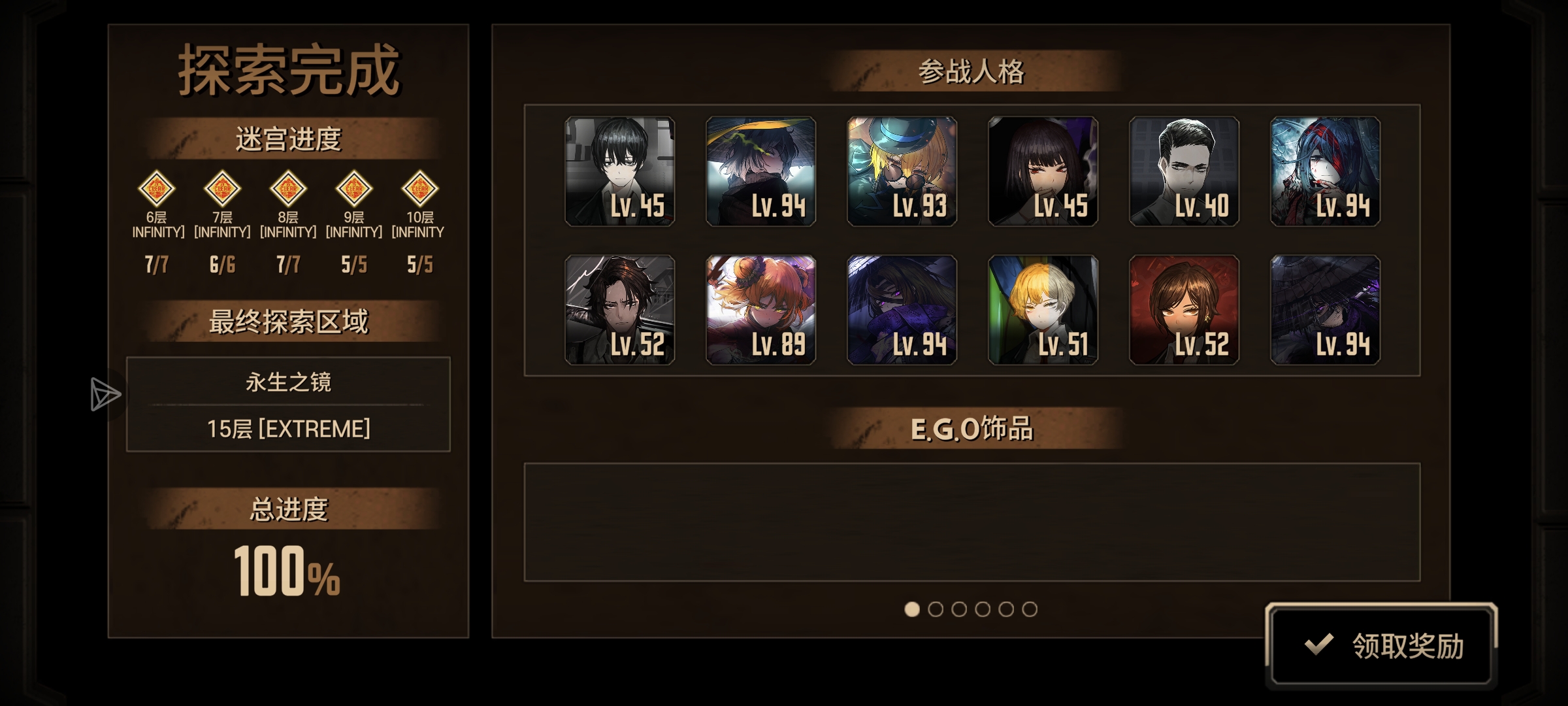Open the 永生之镜 15层 EXTREME region box

coord(288,404)
